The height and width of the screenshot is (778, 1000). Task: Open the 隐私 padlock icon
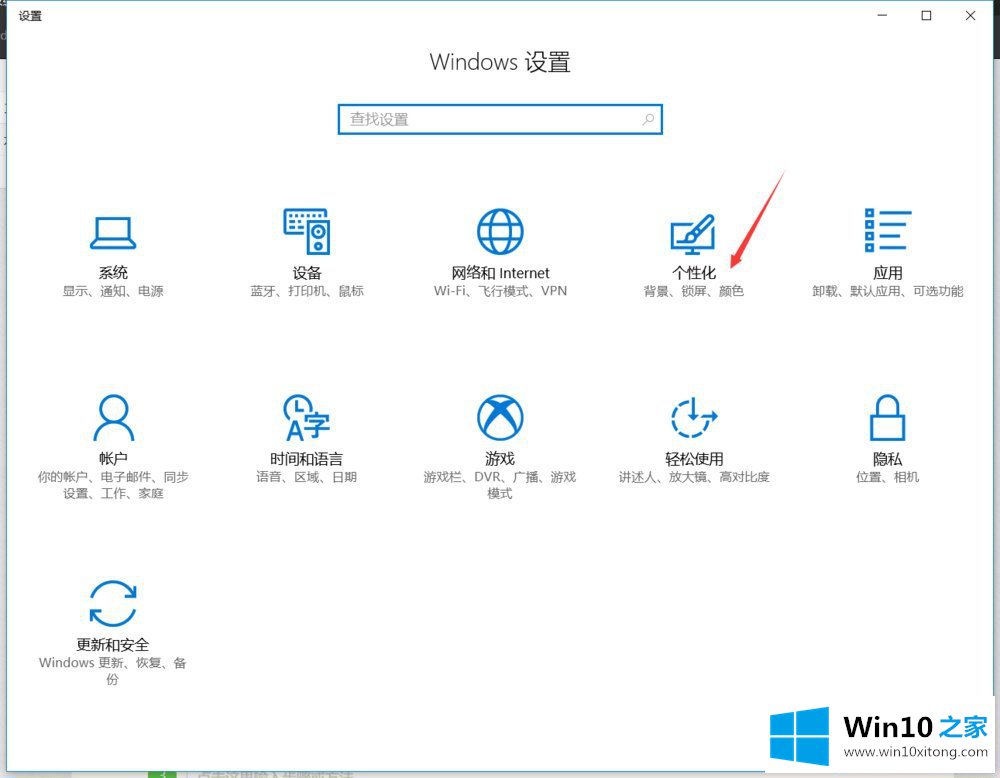coord(888,418)
